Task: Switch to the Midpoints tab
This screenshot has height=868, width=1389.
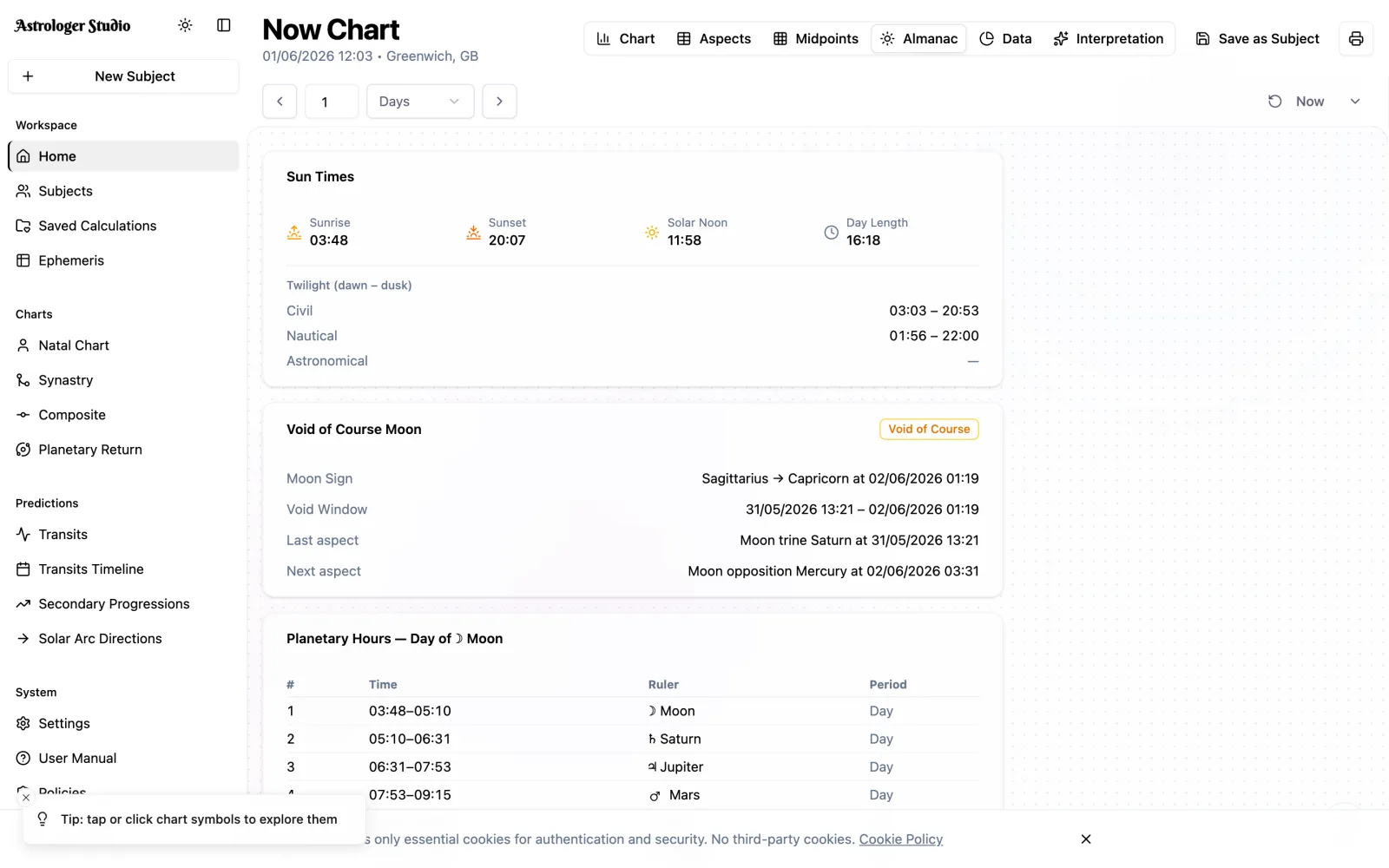Action: click(816, 39)
